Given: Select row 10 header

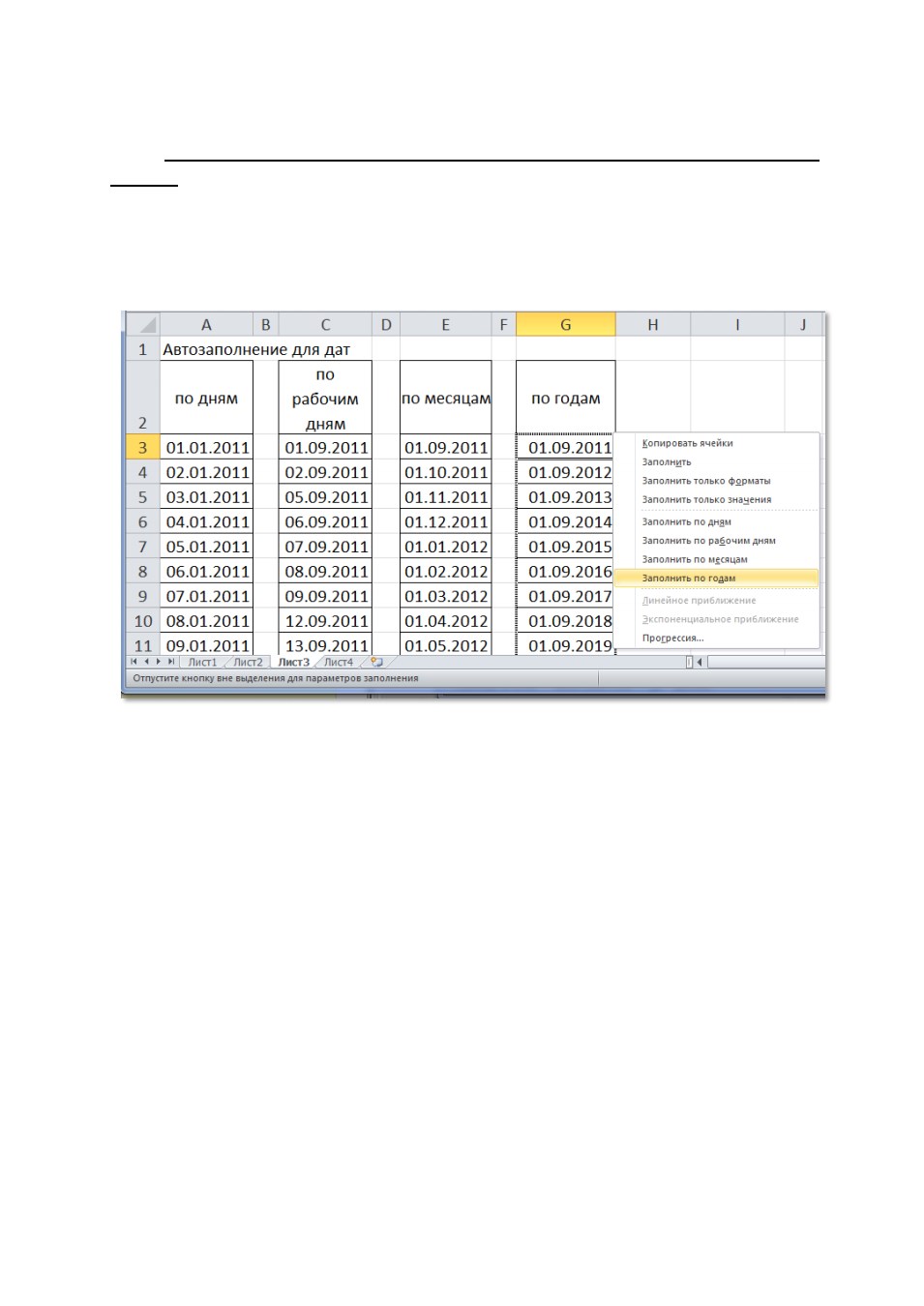Looking at the screenshot, I should pyautogui.click(x=143, y=621).
